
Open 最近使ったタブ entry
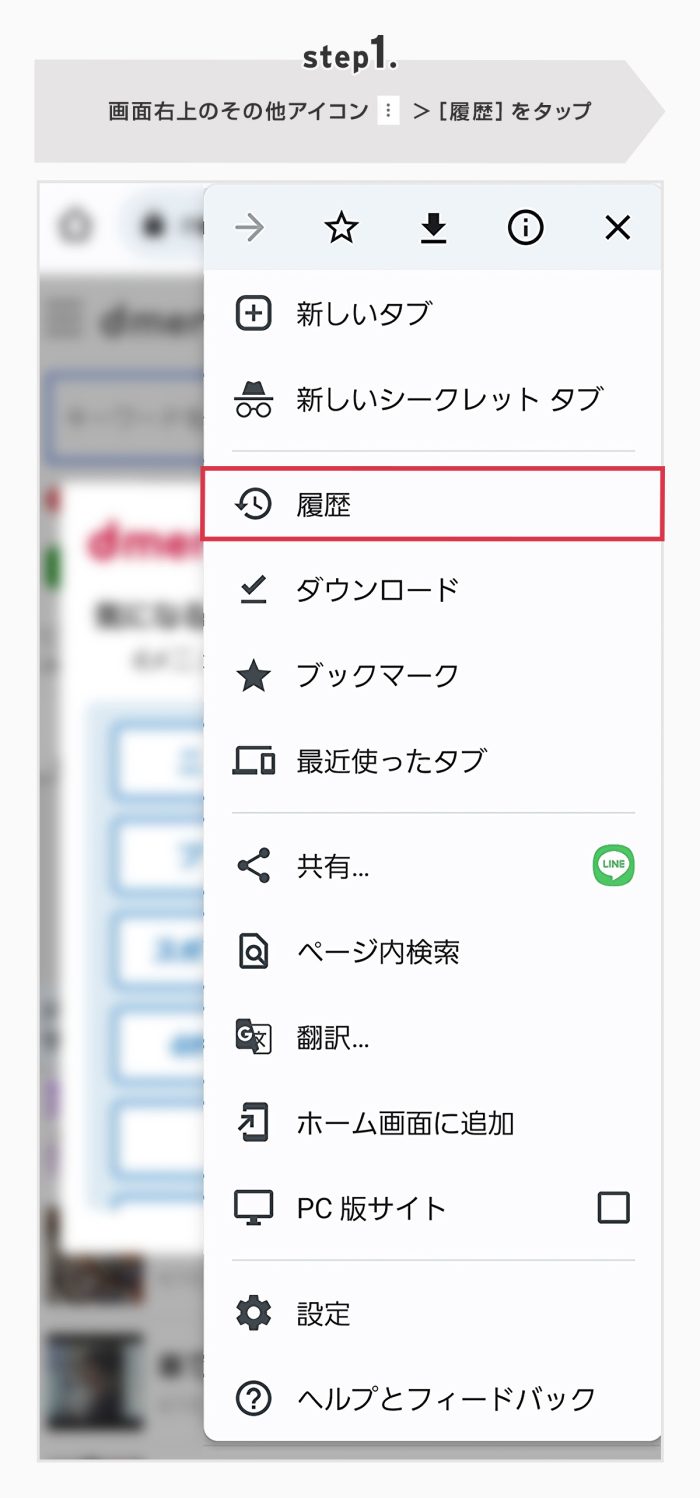(x=432, y=761)
